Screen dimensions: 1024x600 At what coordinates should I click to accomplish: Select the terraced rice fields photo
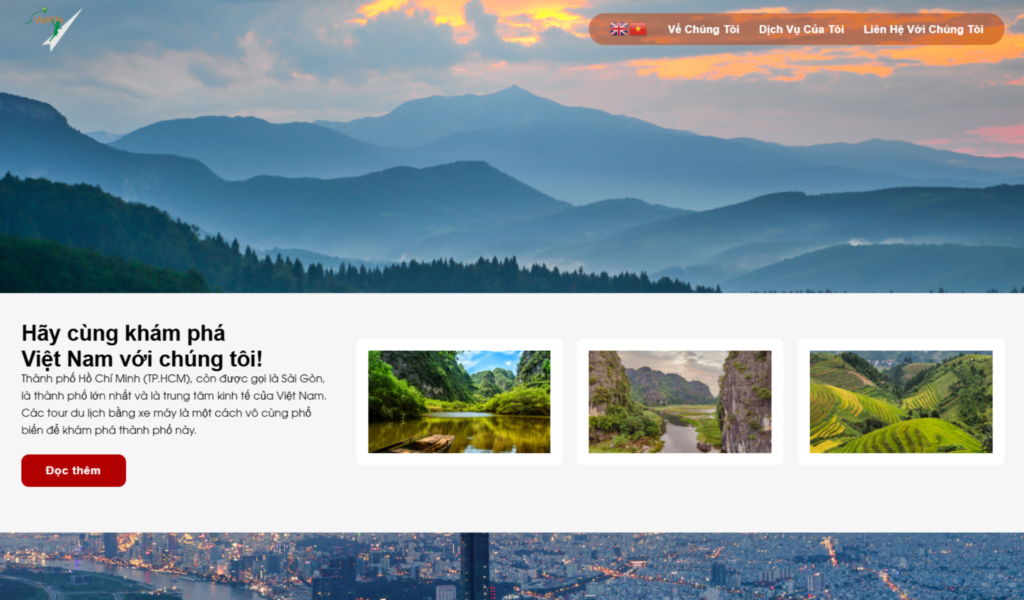tap(901, 402)
